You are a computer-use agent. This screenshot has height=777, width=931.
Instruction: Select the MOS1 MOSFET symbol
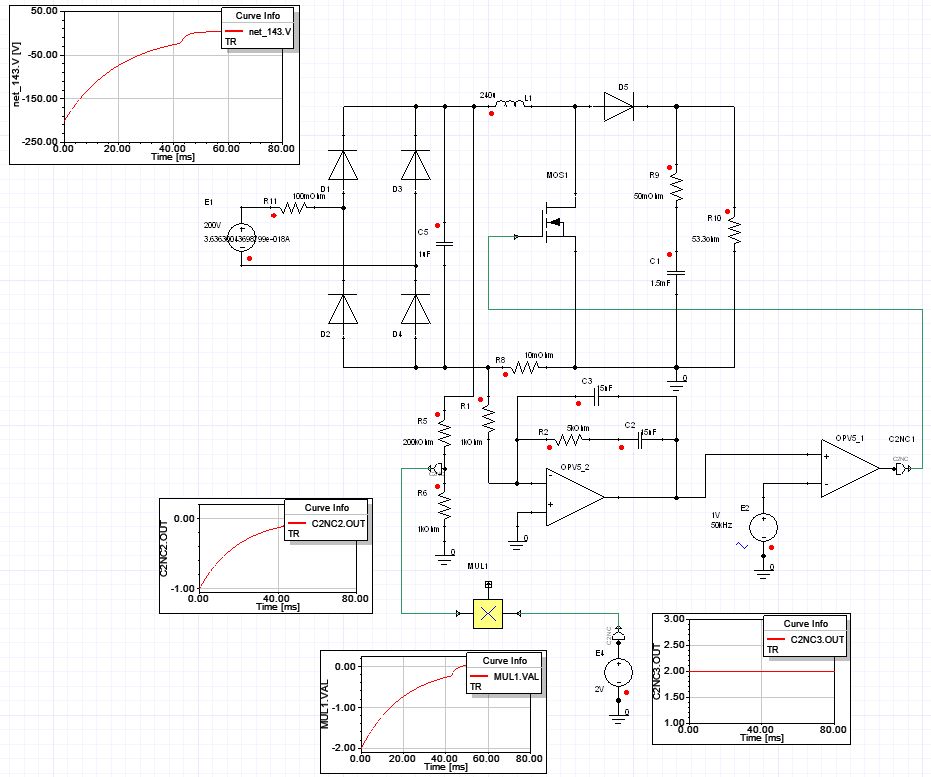click(x=555, y=223)
